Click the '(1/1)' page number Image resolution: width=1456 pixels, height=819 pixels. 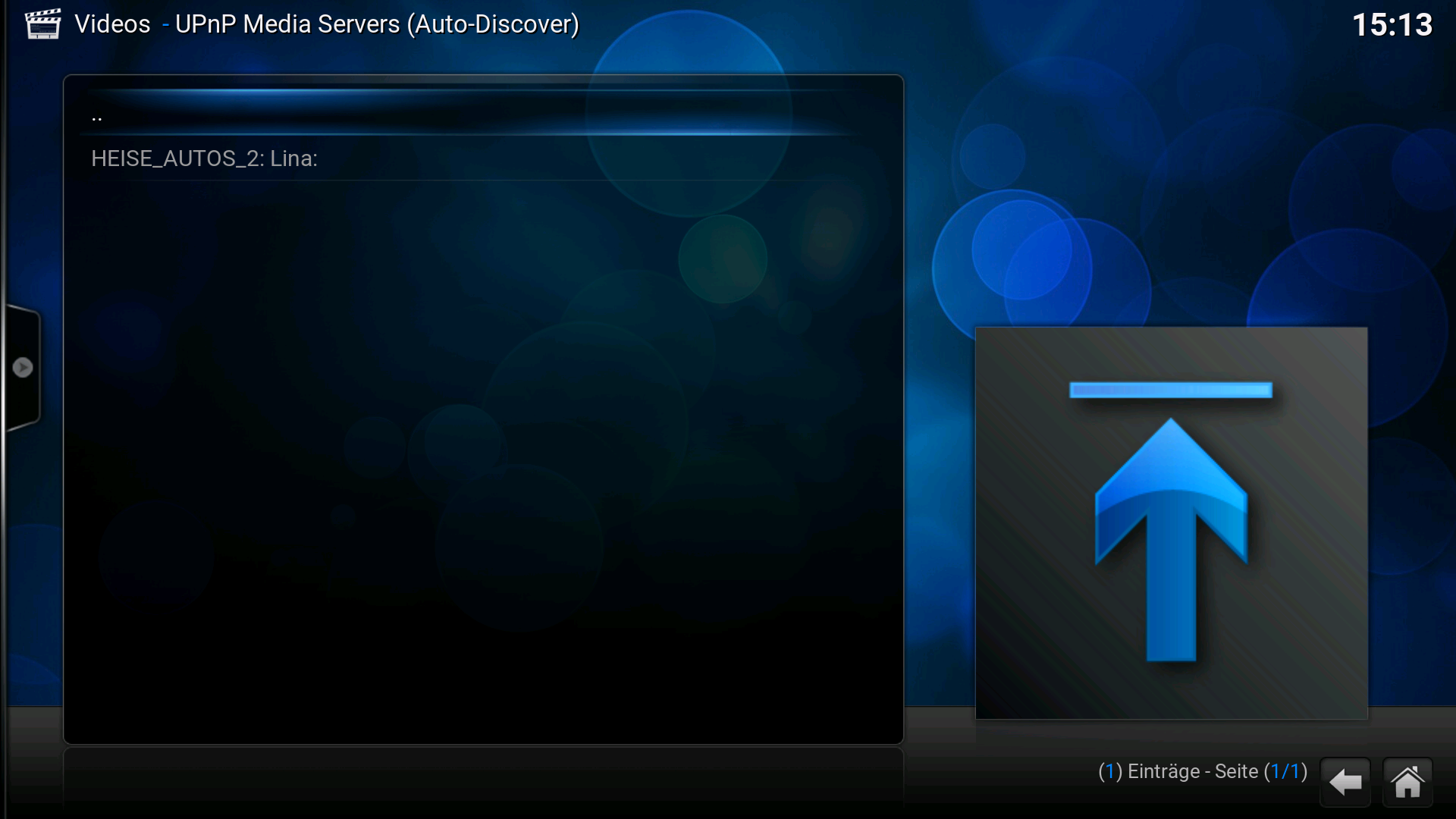1285,772
